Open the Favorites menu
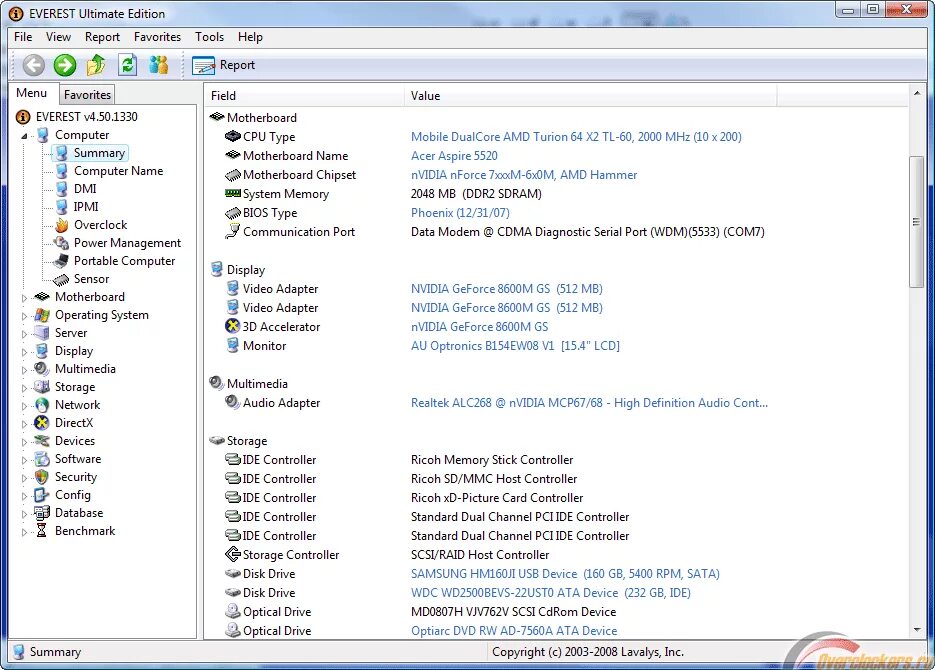Image resolution: width=935 pixels, height=670 pixels. [157, 37]
